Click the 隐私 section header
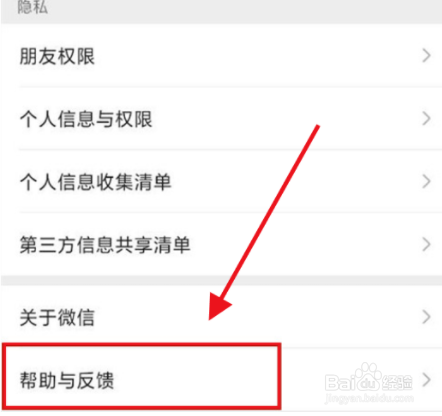This screenshot has height=416, width=442. [x=33, y=7]
